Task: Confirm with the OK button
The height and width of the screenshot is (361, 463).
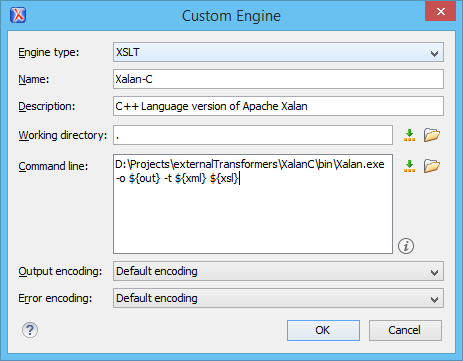Action: click(x=323, y=330)
